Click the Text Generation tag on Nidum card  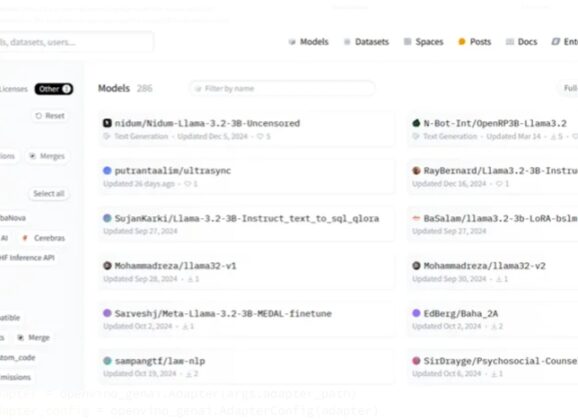tap(136, 136)
